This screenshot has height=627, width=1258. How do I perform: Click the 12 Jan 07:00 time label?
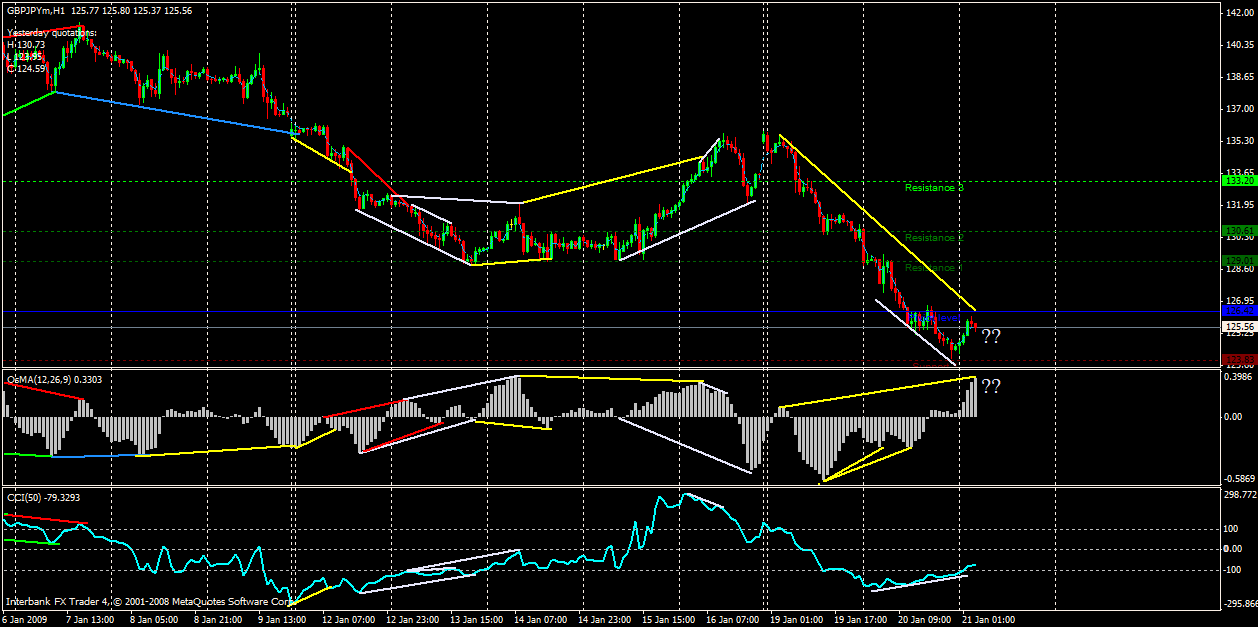click(x=347, y=619)
